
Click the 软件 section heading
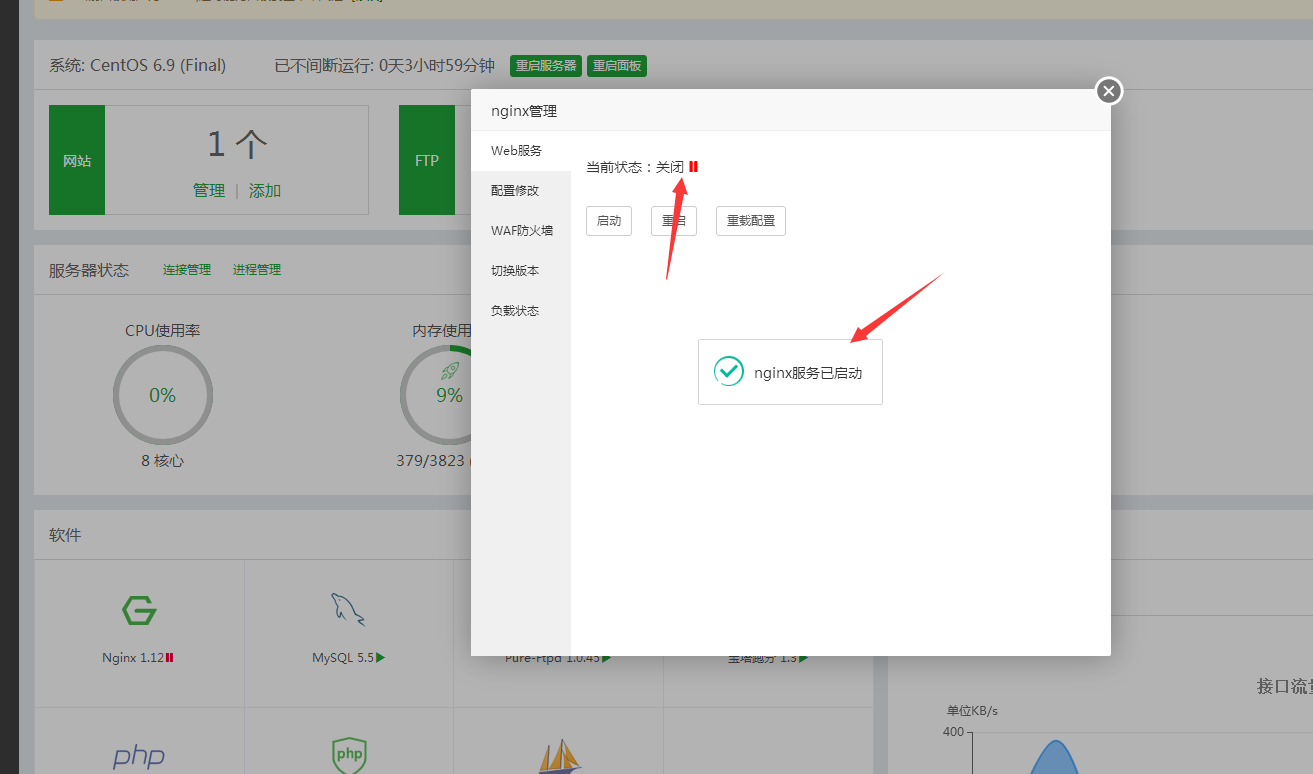pyautogui.click(x=65, y=536)
